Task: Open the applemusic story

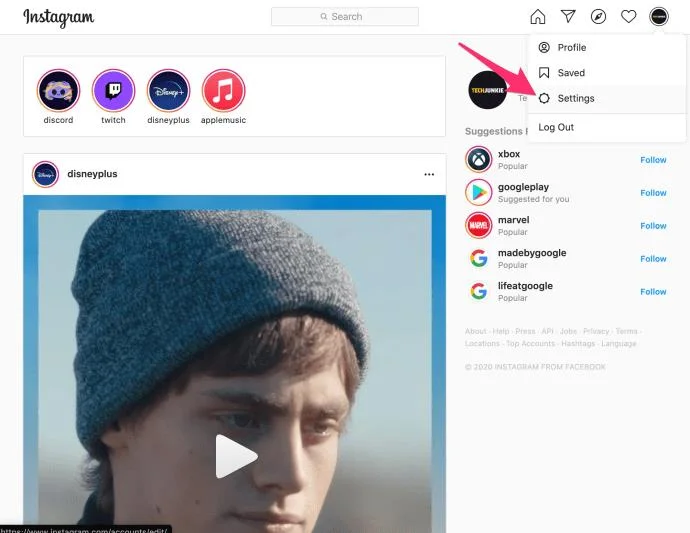Action: (224, 90)
